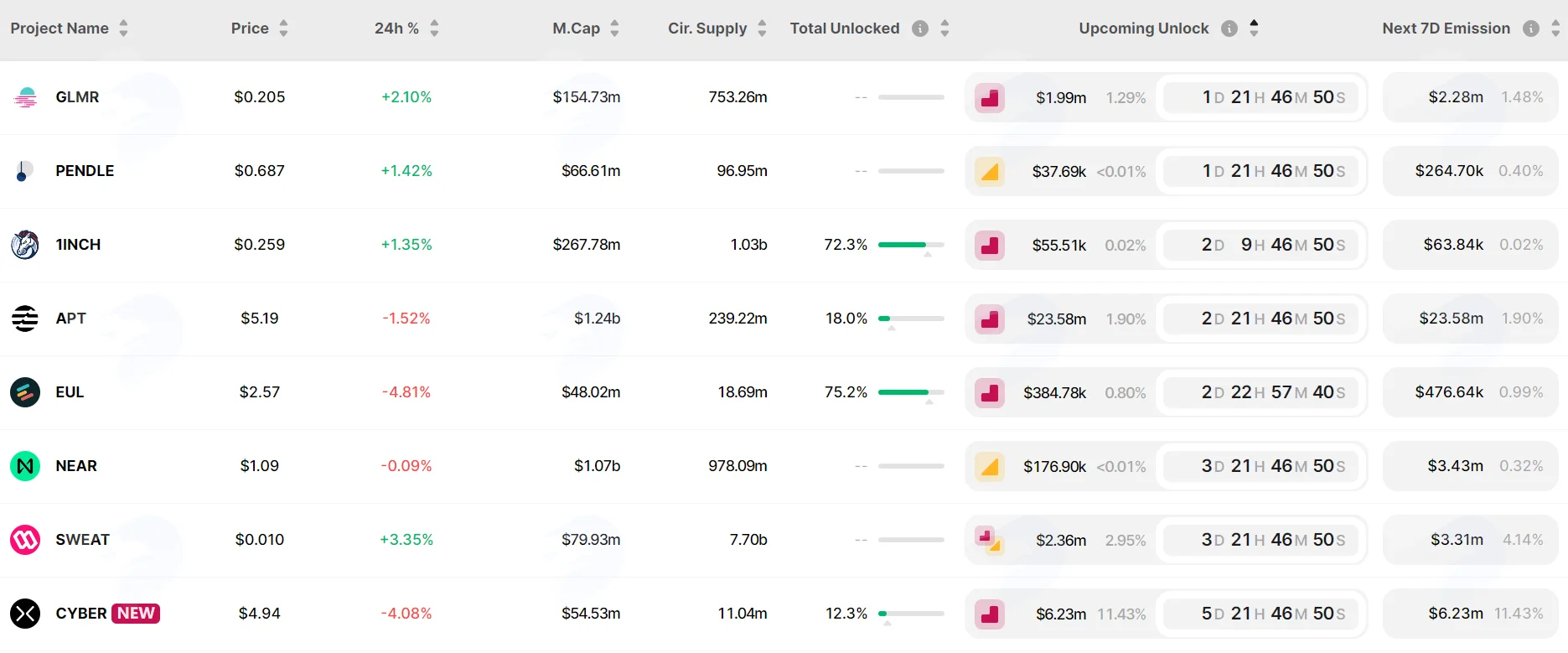Open the Total Unlocked info tooltip icon
Viewport: 1568px width, 653px height.
[920, 29]
